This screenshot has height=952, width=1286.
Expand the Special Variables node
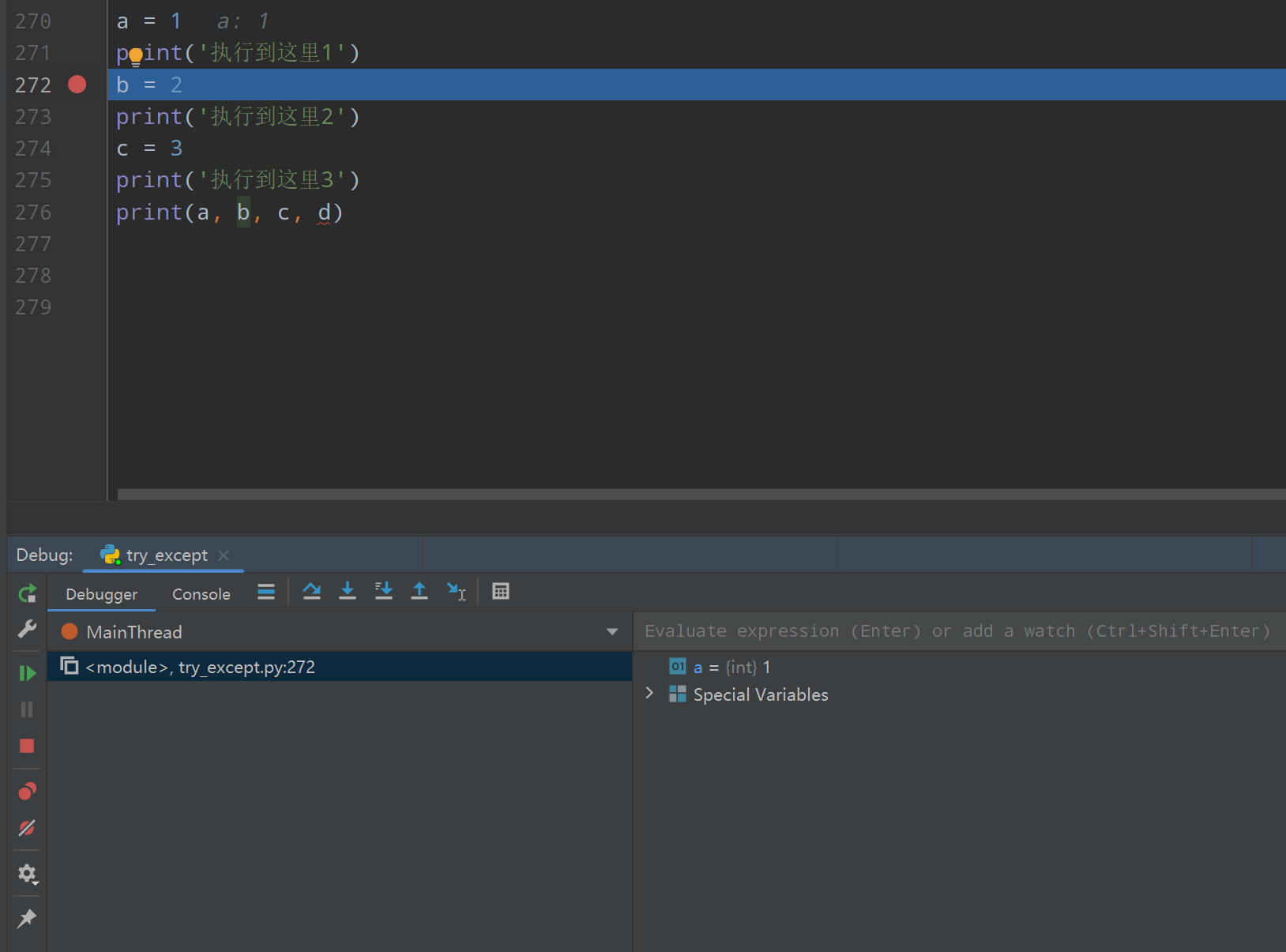point(649,694)
